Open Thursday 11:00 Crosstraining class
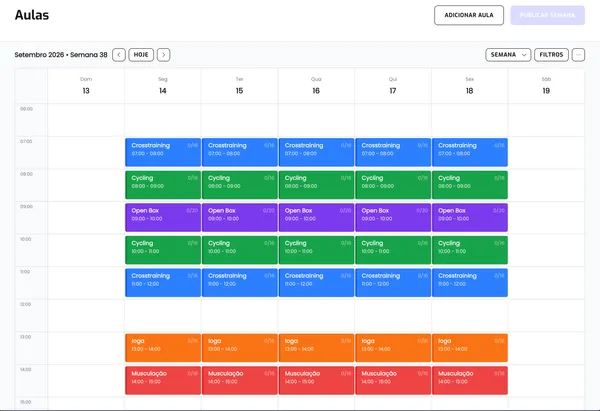Image resolution: width=600 pixels, height=411 pixels. (393, 282)
